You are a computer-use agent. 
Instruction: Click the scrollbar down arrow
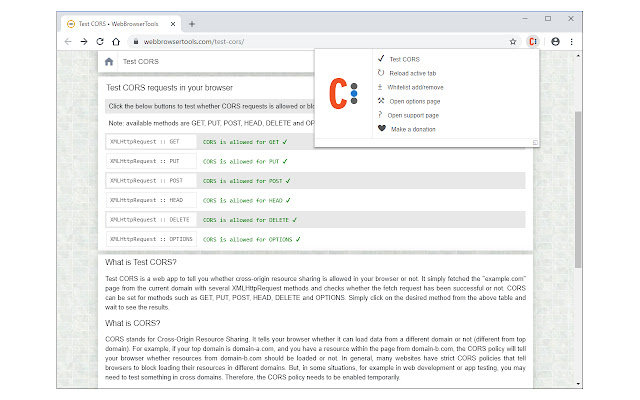(578, 384)
